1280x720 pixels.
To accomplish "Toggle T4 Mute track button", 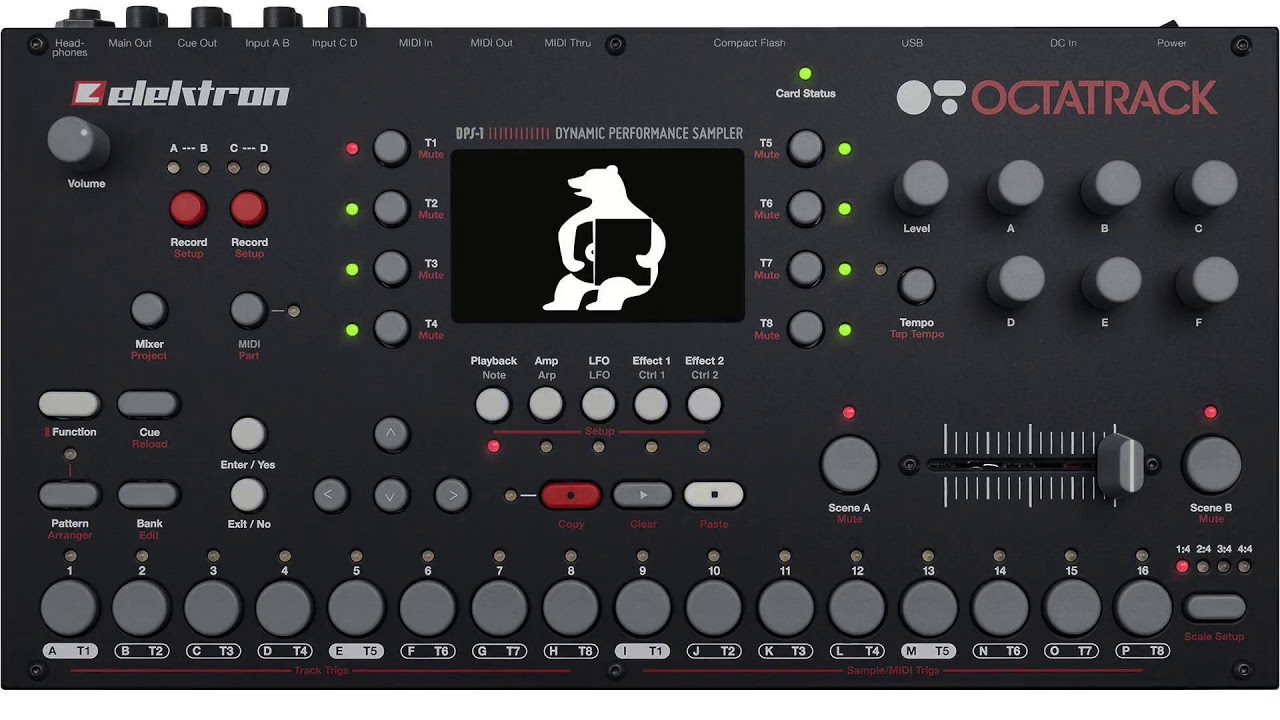I will pyautogui.click(x=391, y=329).
